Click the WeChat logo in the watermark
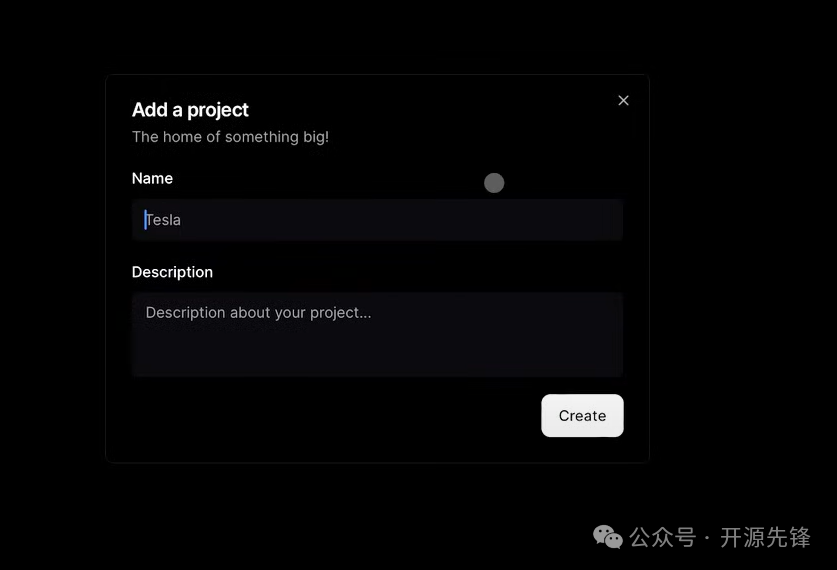 (607, 537)
